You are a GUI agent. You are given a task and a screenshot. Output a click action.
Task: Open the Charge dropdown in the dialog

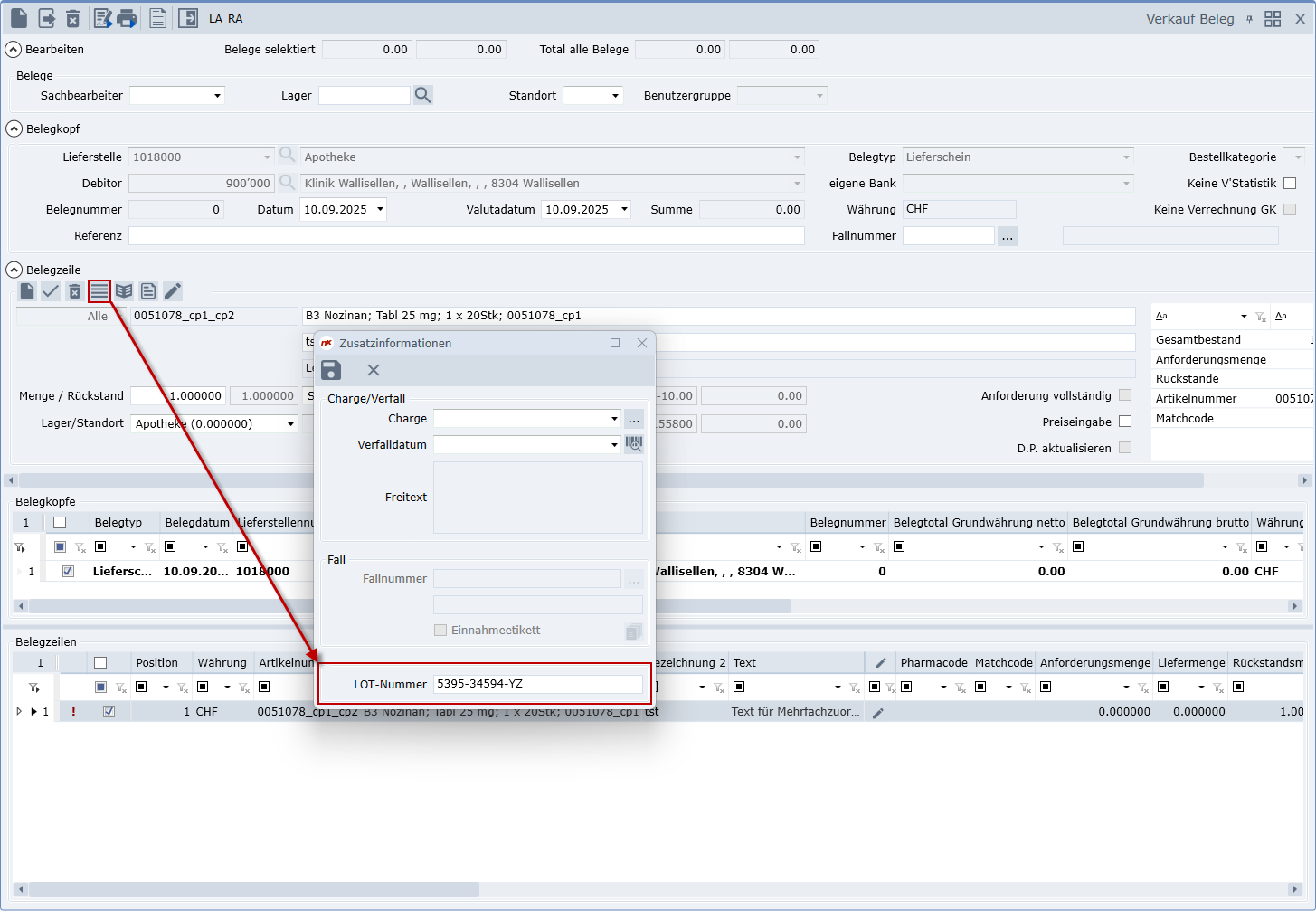614,419
